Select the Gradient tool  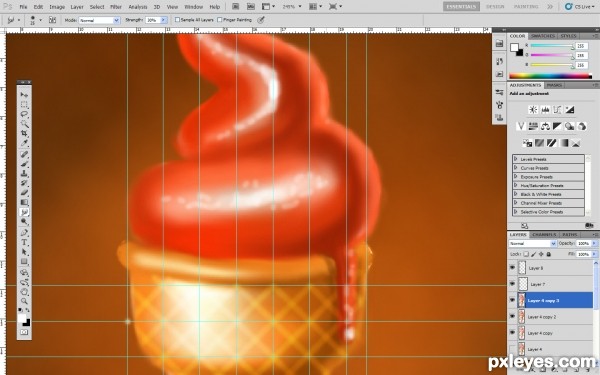coord(24,202)
